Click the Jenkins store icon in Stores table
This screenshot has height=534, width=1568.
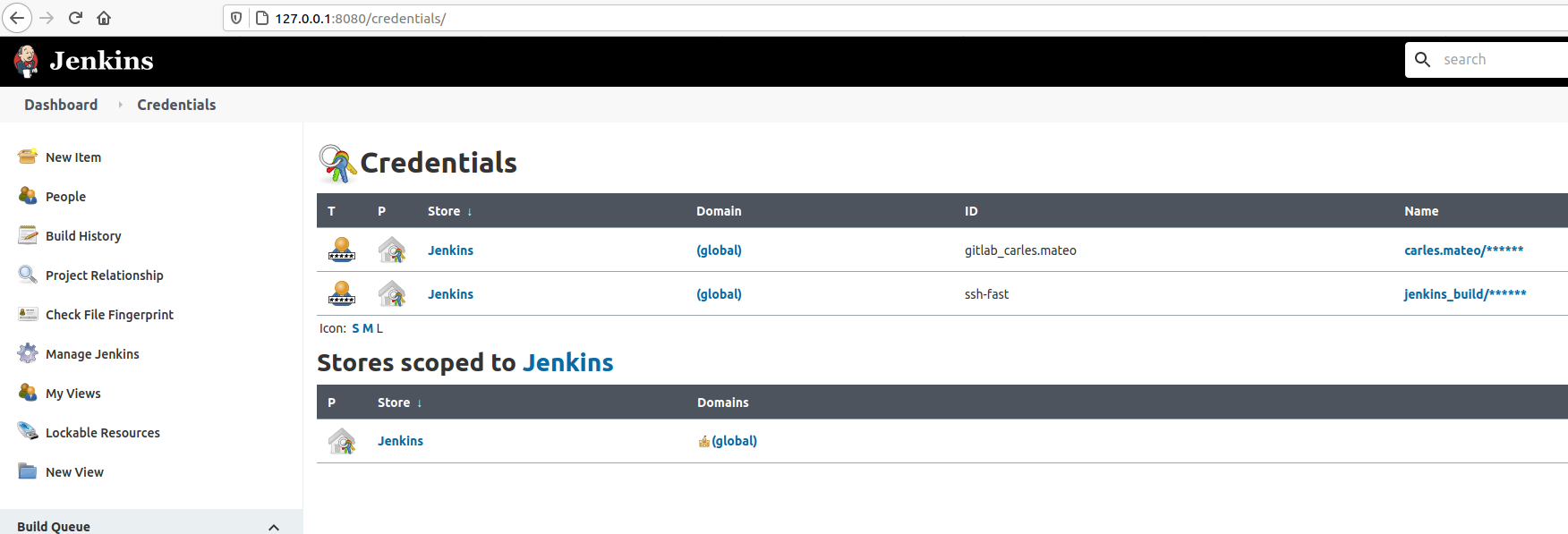click(x=342, y=441)
